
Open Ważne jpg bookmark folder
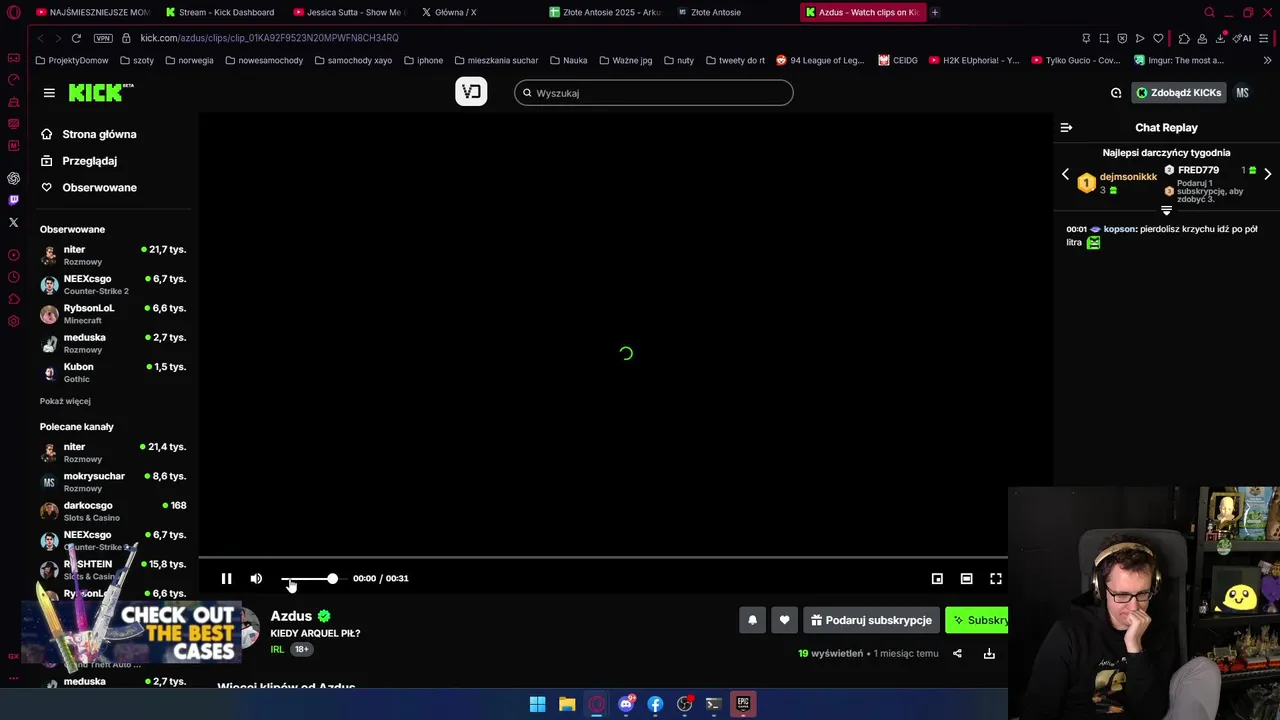pyautogui.click(x=625, y=60)
